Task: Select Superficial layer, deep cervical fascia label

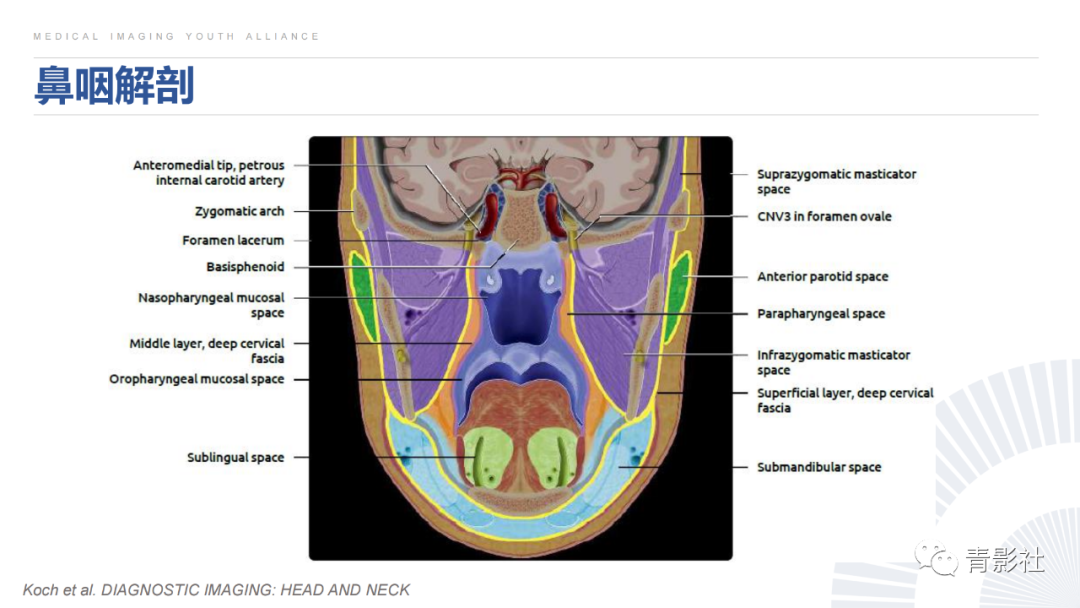Action: (x=845, y=400)
